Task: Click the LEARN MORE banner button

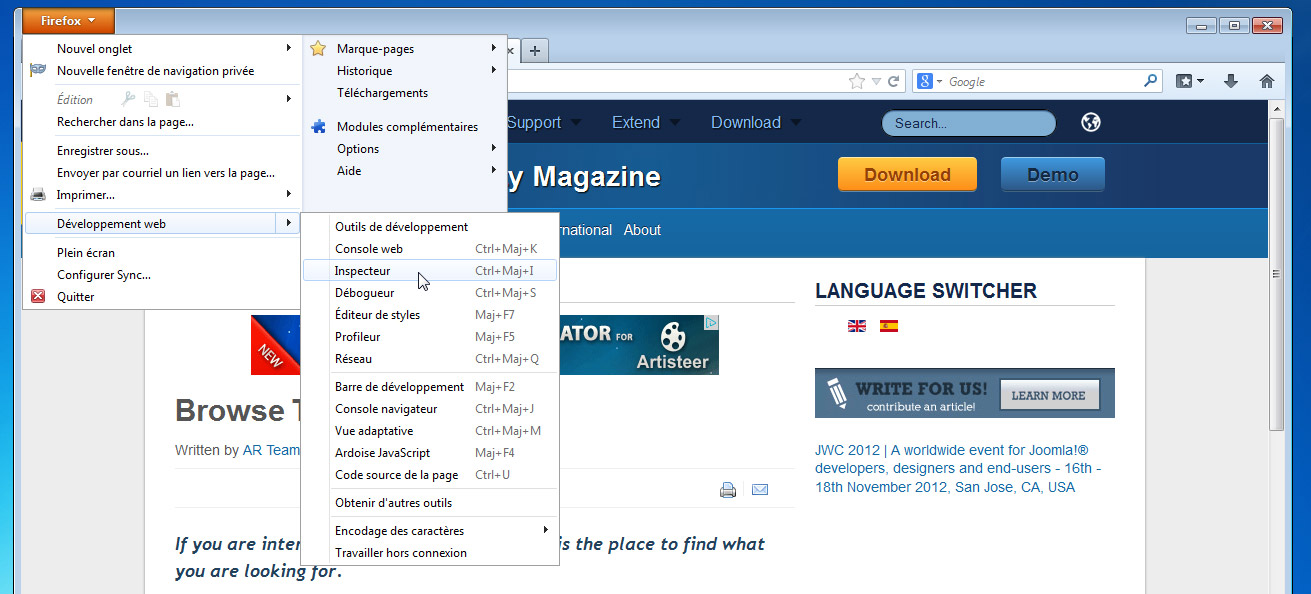Action: point(1048,395)
